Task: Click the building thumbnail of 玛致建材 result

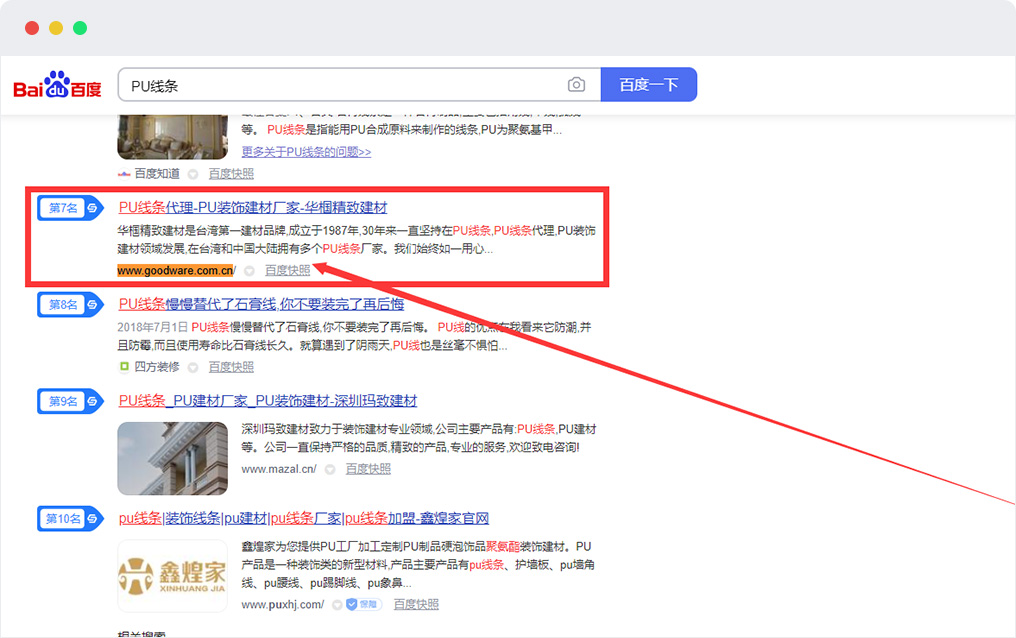Action: [172, 459]
